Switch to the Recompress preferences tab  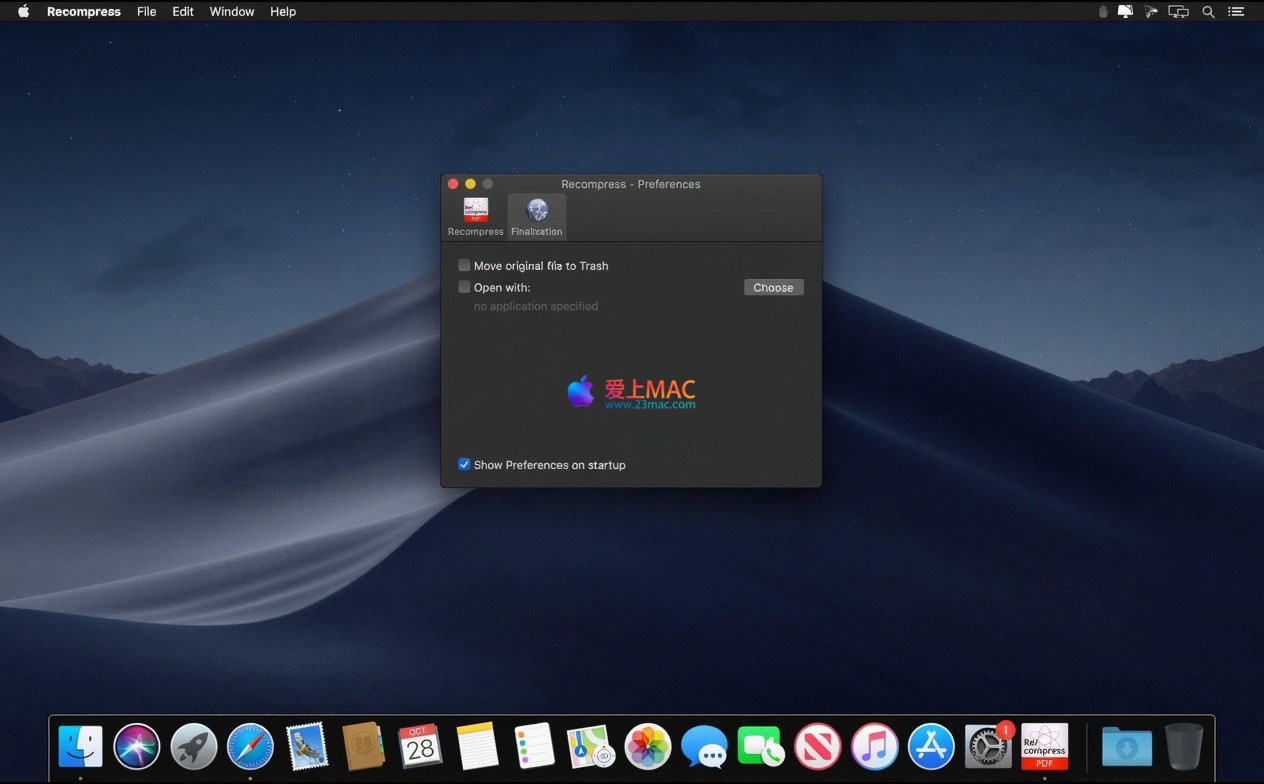click(475, 216)
